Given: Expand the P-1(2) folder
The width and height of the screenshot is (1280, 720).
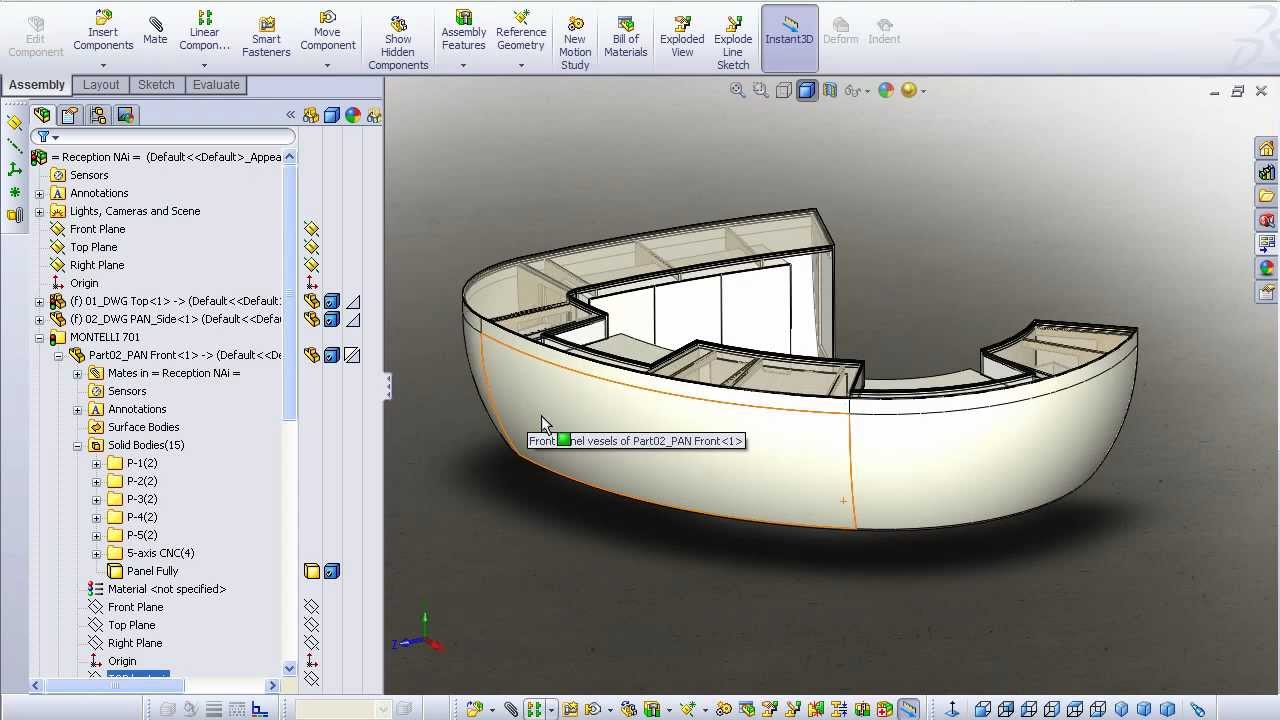Looking at the screenshot, I should tap(96, 463).
